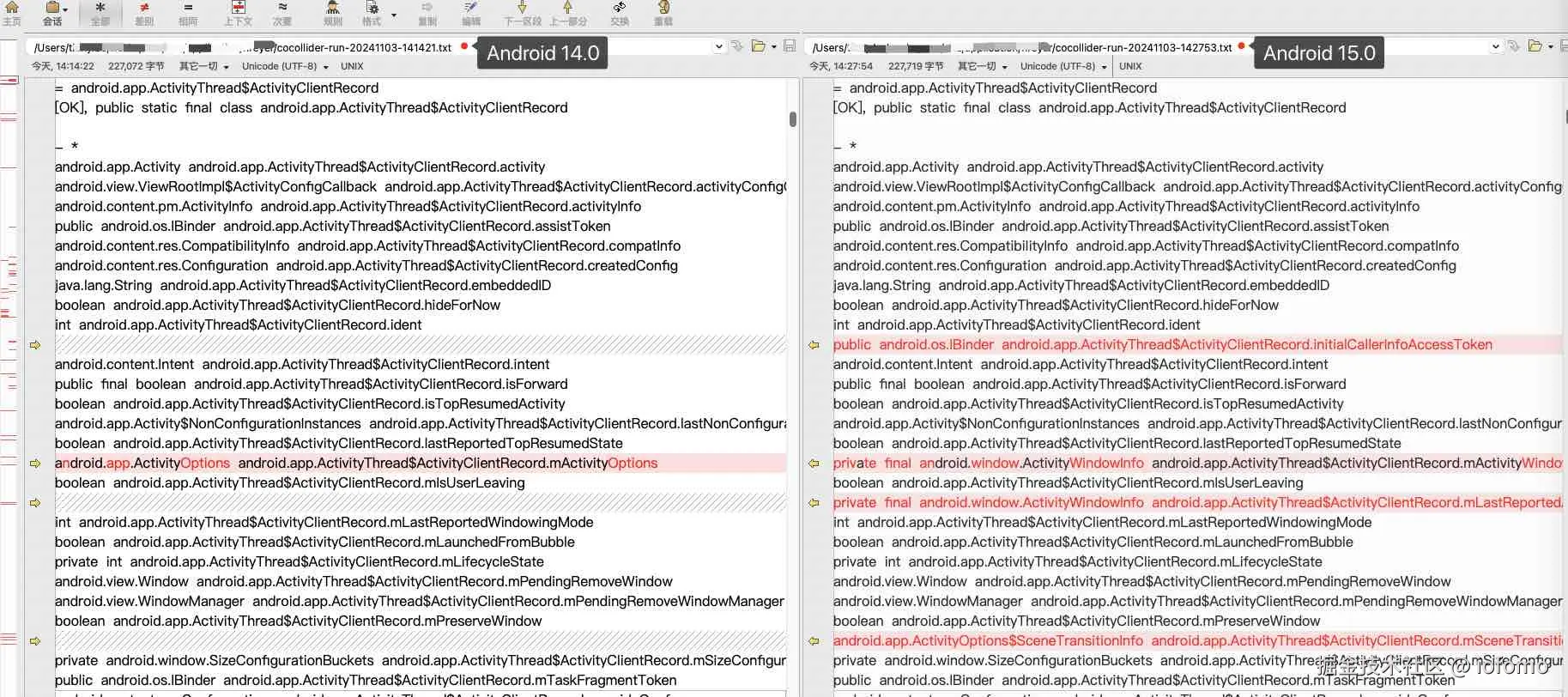The height and width of the screenshot is (697, 1568).
Task: Select right pane ActivityClientRecord.hideForNow line
Action: tap(1056, 306)
